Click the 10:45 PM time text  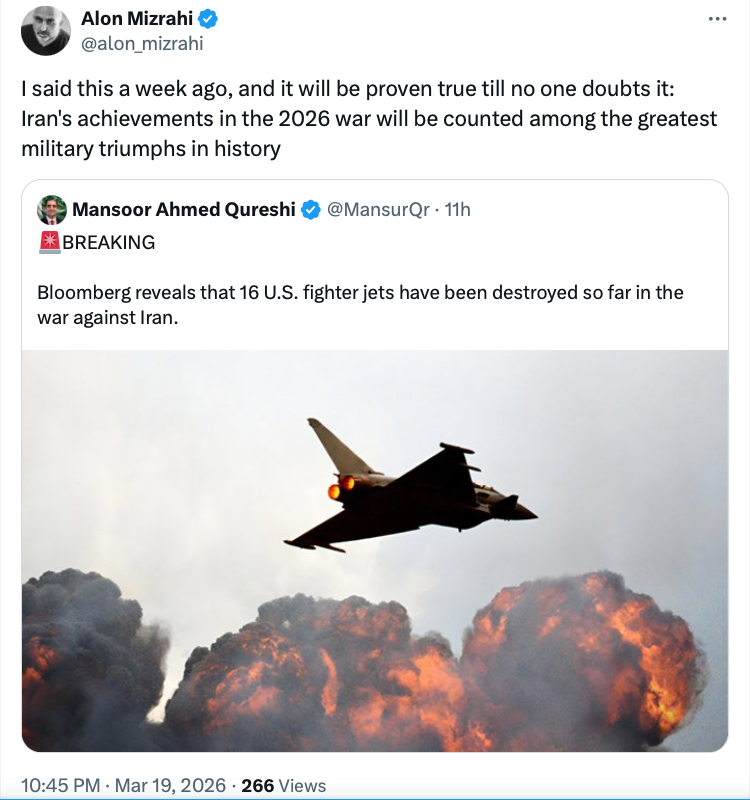[x=62, y=785]
